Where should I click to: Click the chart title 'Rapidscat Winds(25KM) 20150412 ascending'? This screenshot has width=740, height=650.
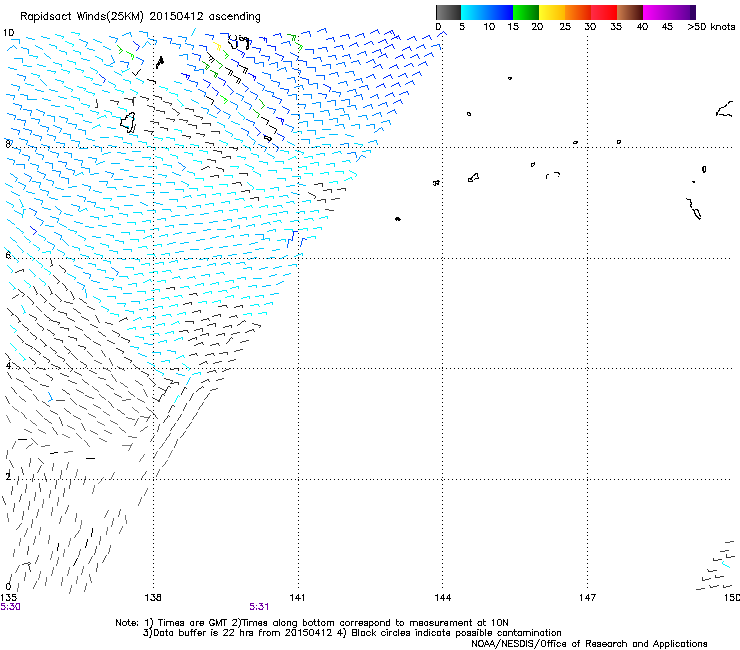[140, 17]
